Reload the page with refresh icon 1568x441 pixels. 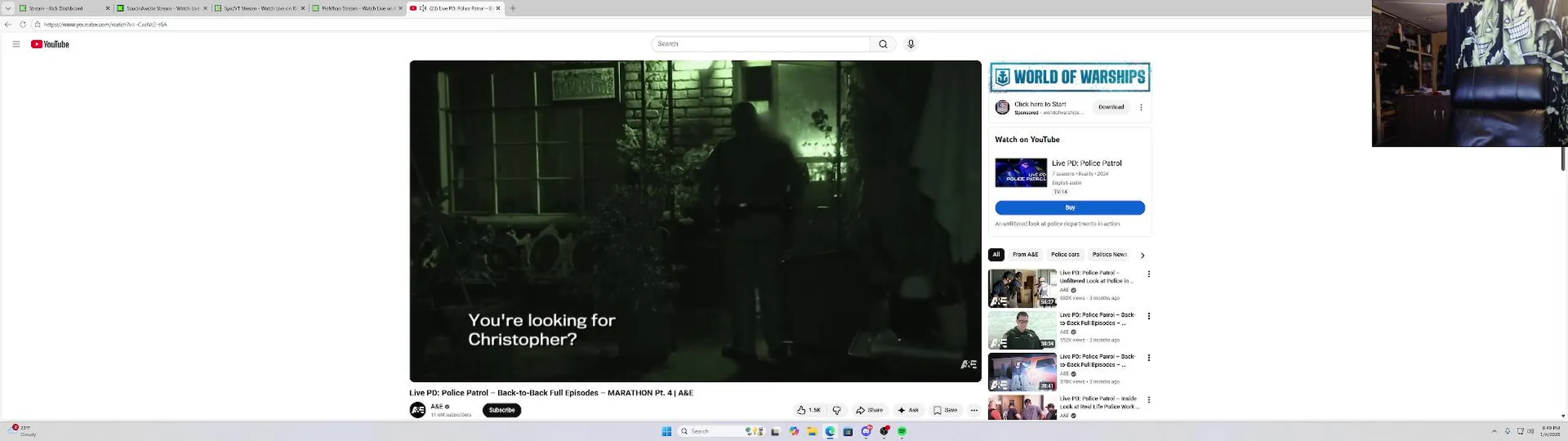(x=23, y=24)
